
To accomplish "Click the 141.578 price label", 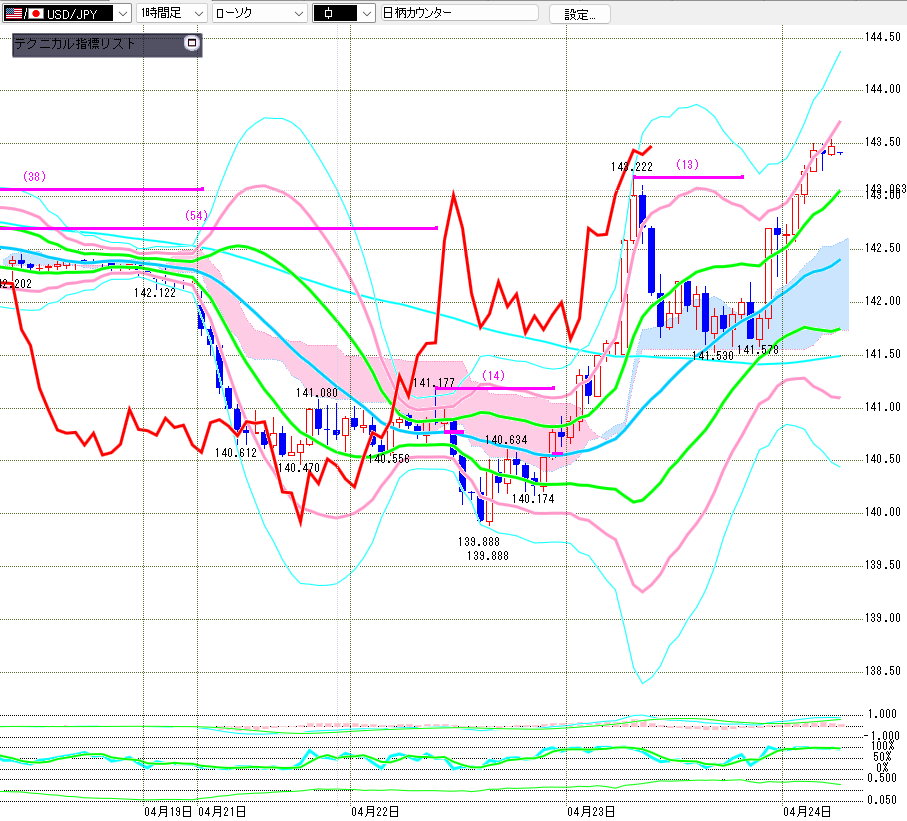I will coord(758,350).
